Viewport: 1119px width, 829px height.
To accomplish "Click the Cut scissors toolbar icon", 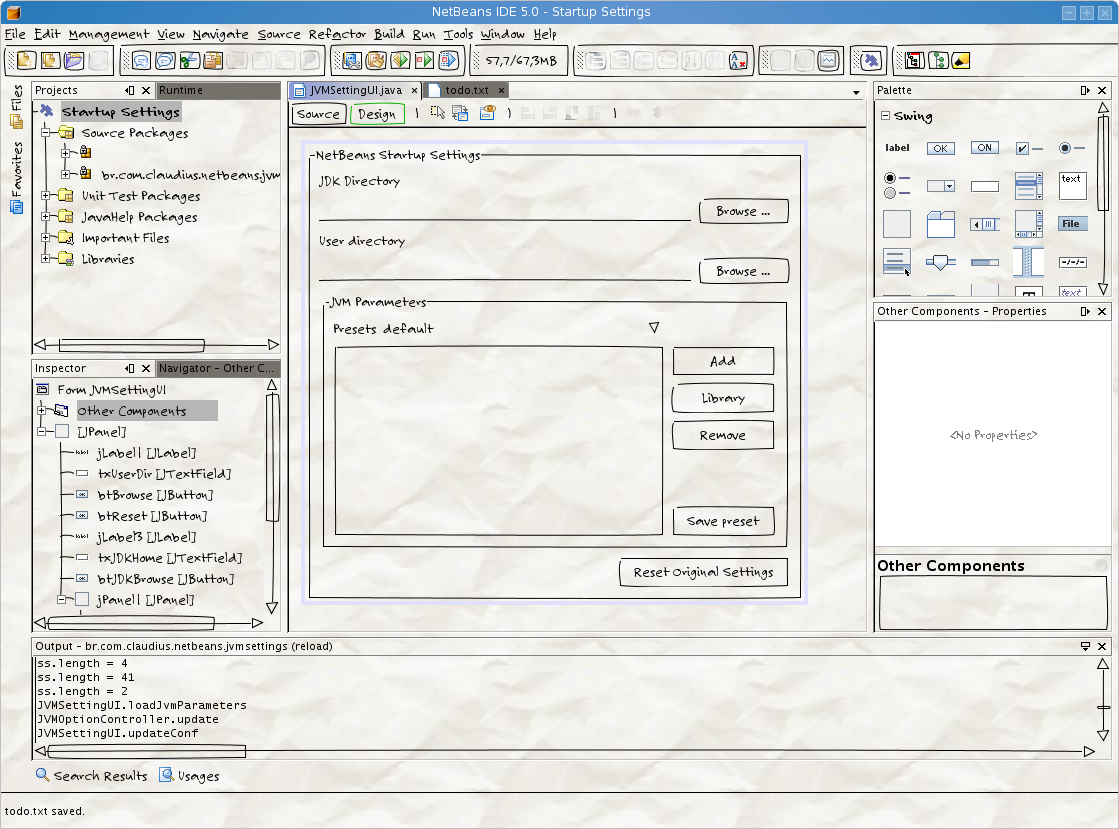I will coord(189,61).
